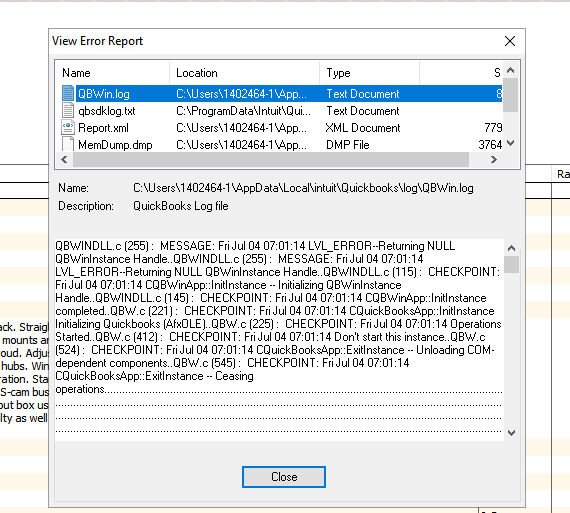570x513 pixels.
Task: Click the QBWin.log file icon
Action: pyautogui.click(x=68, y=93)
